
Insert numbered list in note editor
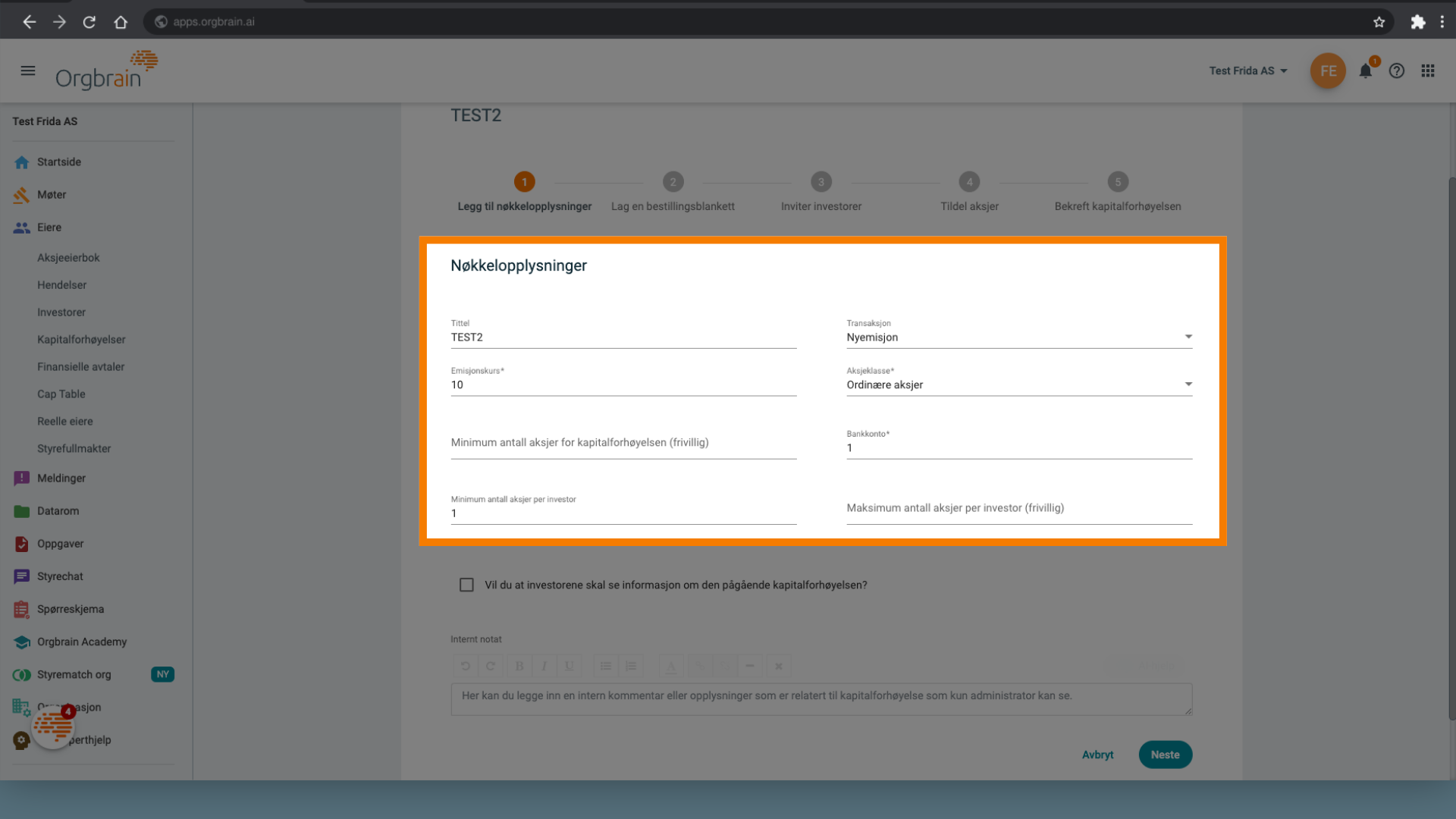631,666
